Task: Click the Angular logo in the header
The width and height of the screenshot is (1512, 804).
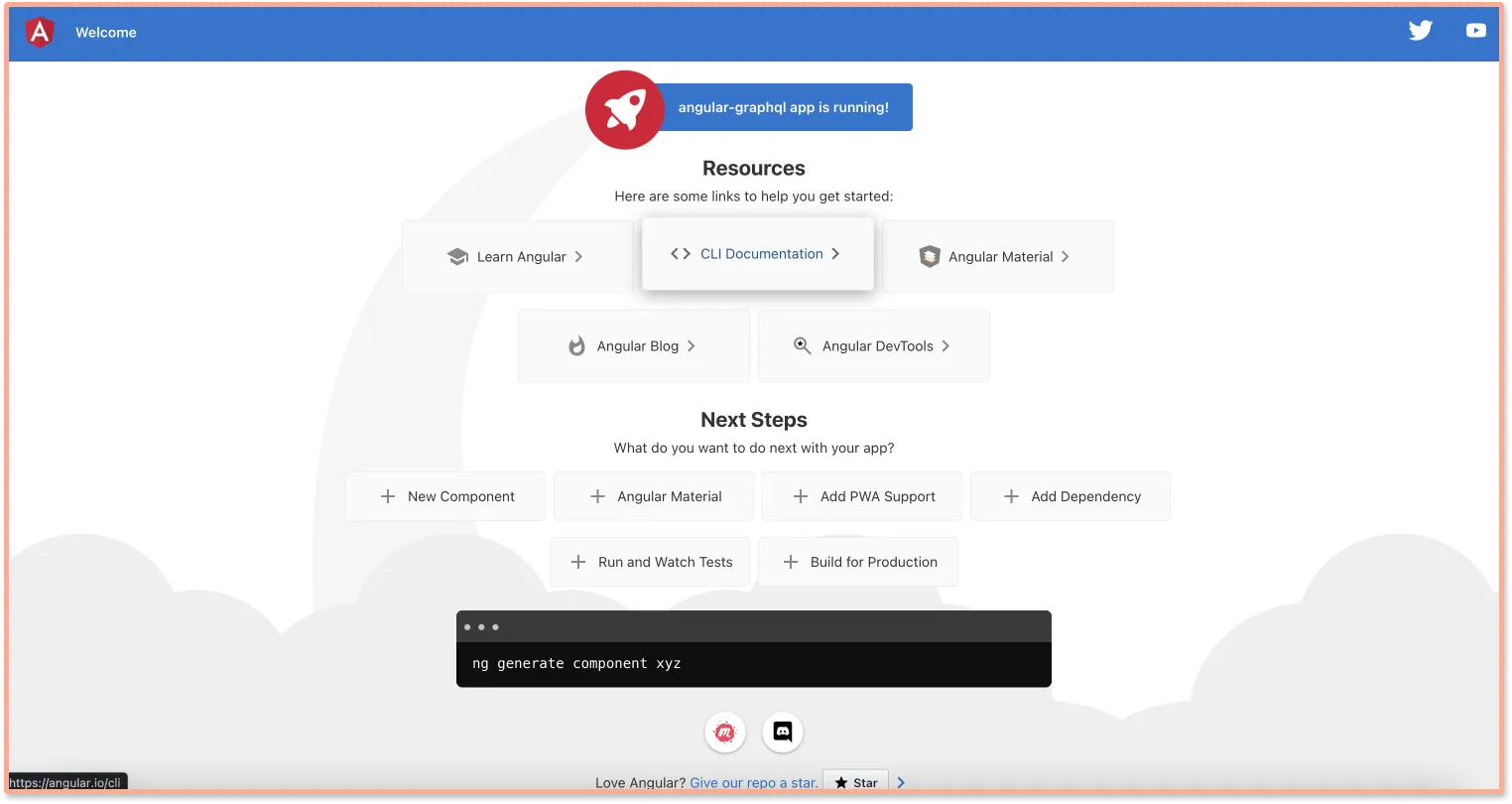Action: click(40, 32)
